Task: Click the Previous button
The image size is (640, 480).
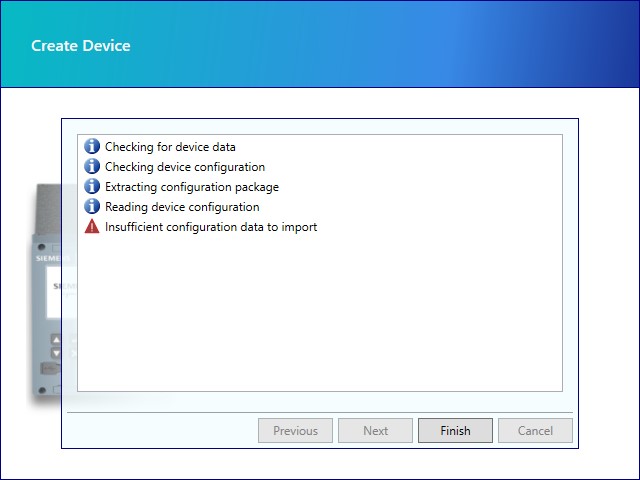Action: click(x=295, y=431)
